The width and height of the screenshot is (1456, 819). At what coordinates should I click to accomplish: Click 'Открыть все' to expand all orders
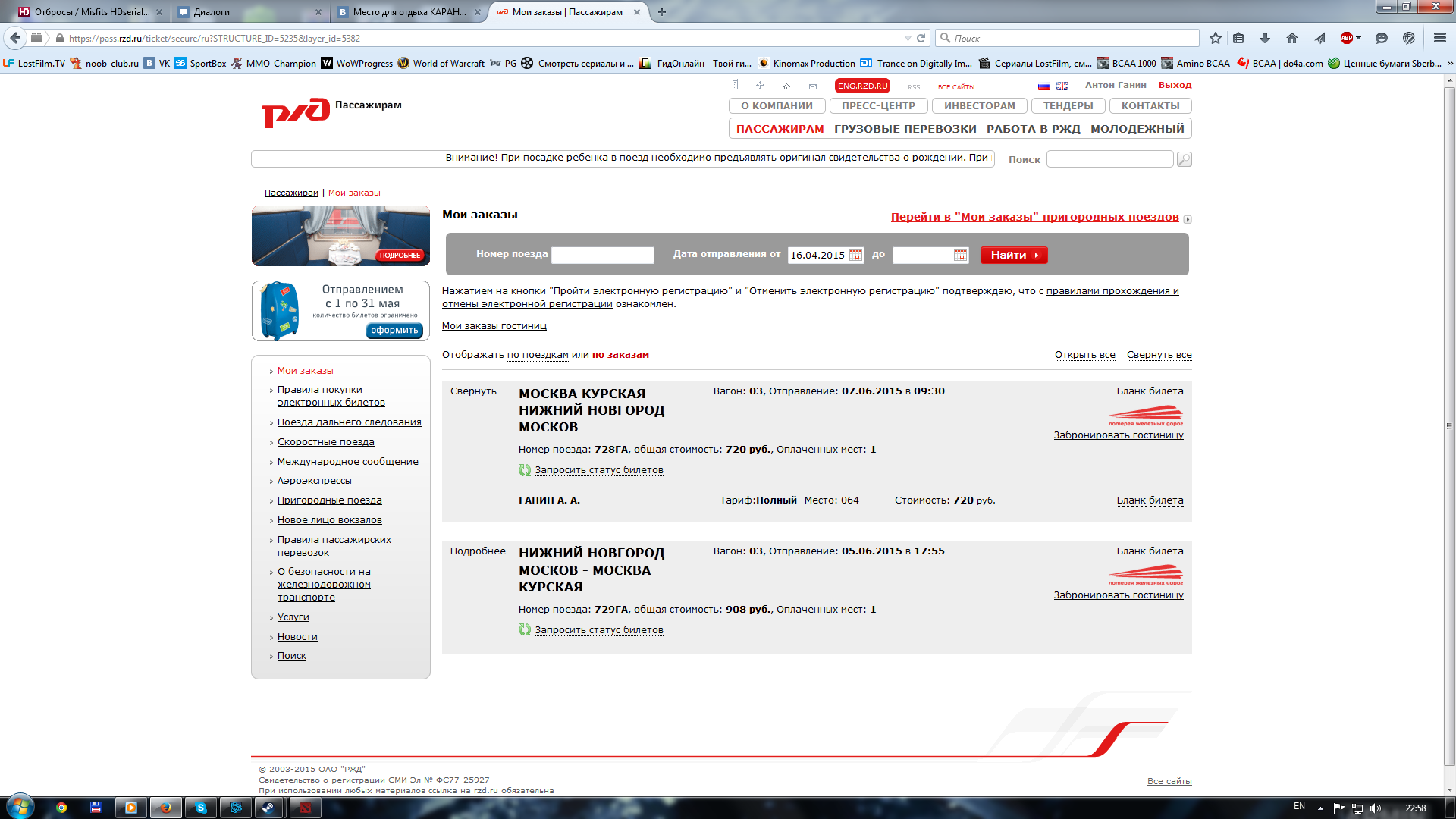(1084, 355)
